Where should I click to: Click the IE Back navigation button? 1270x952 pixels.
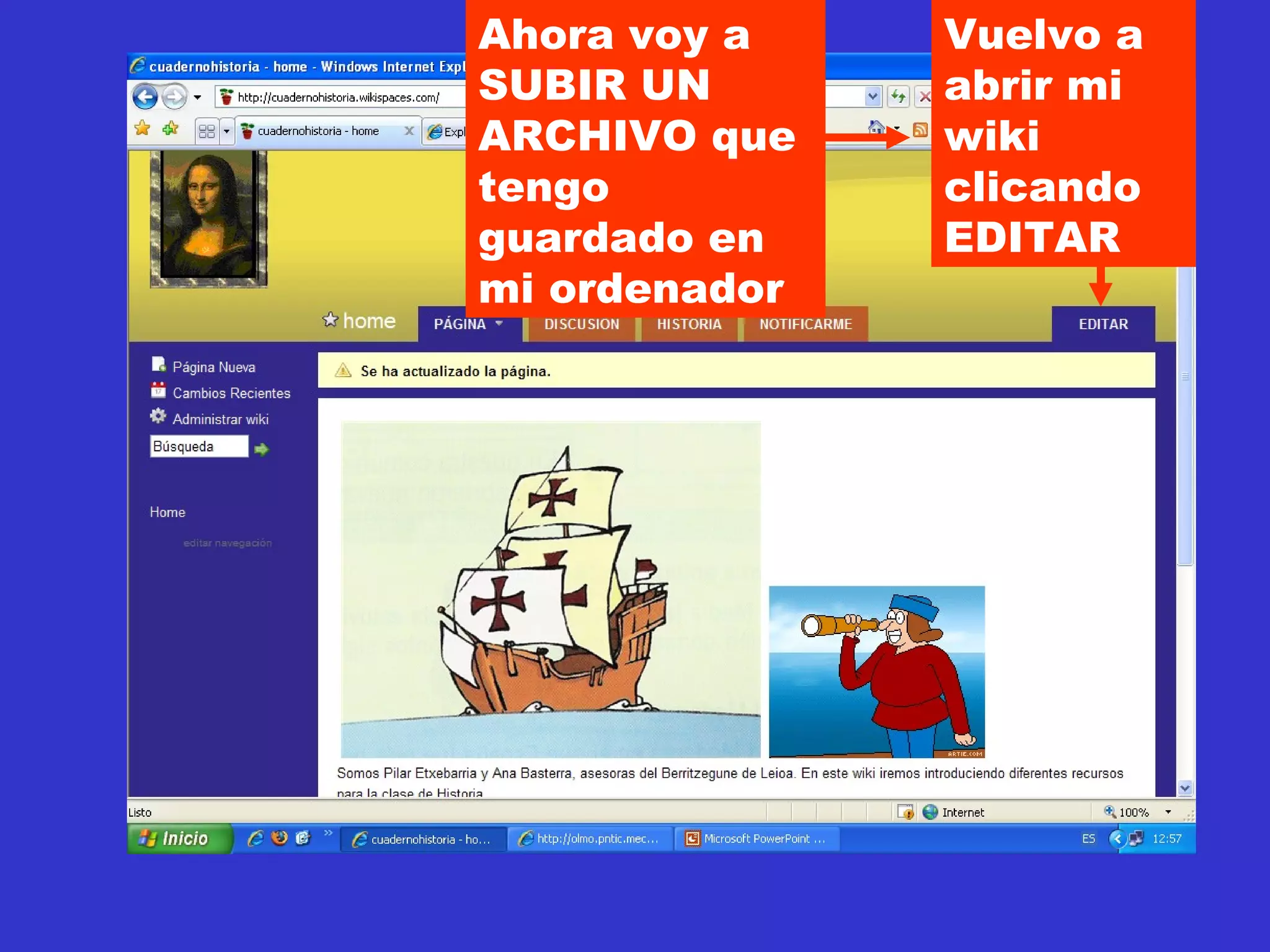pos(145,97)
